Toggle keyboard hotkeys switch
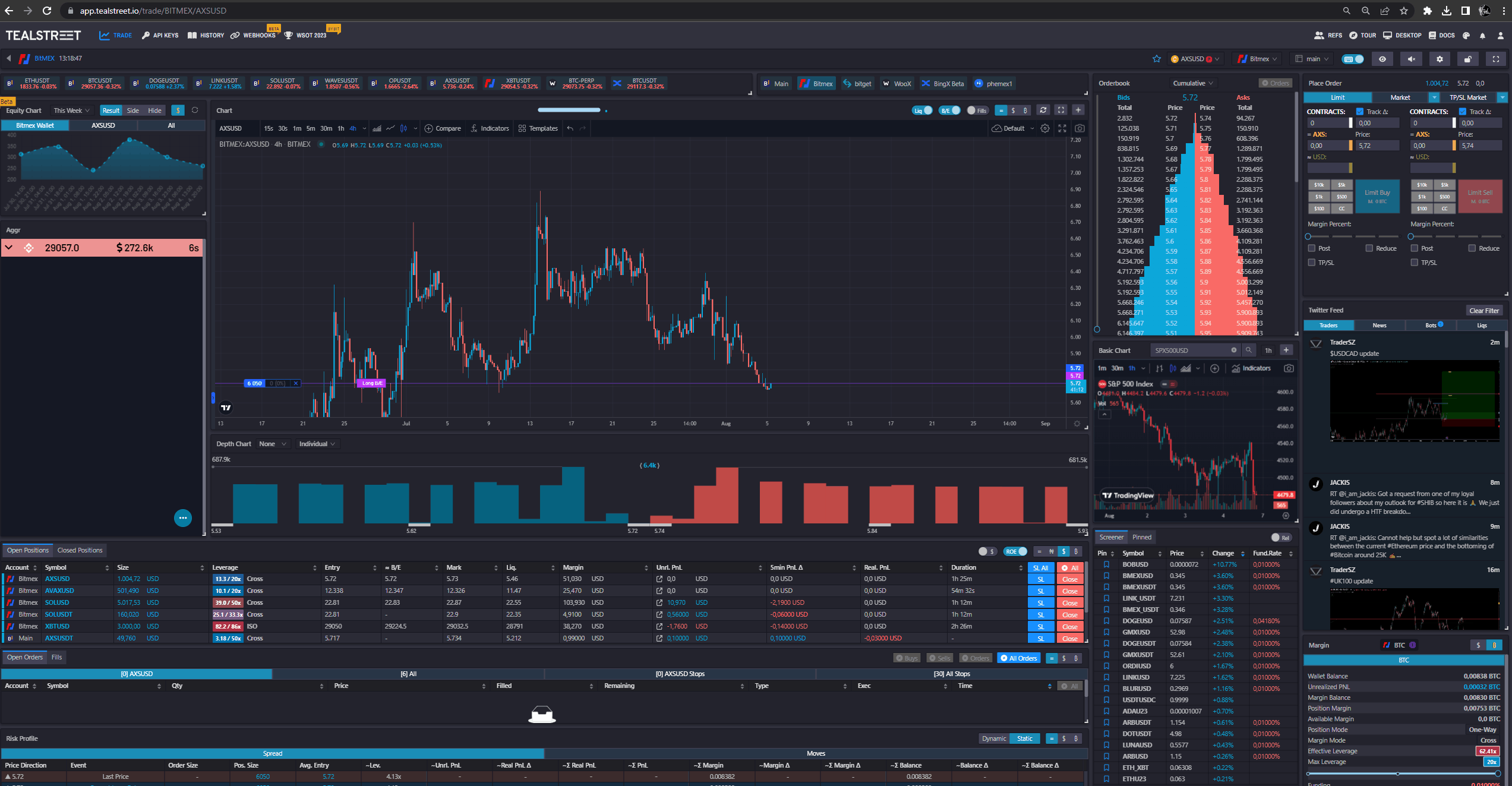The width and height of the screenshot is (1512, 786). click(x=1353, y=59)
